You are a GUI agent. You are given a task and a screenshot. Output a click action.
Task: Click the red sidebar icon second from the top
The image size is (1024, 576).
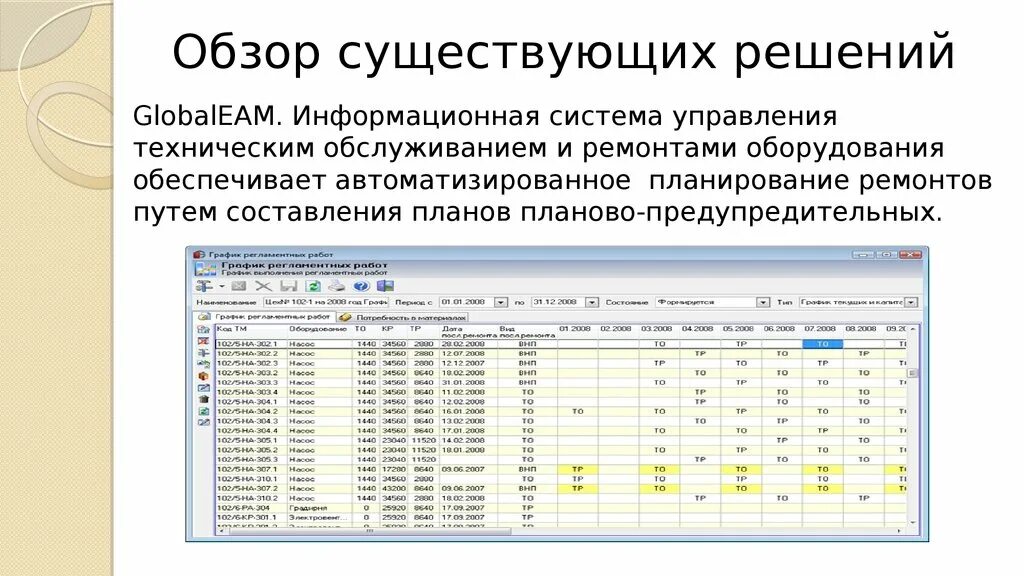tap(204, 341)
